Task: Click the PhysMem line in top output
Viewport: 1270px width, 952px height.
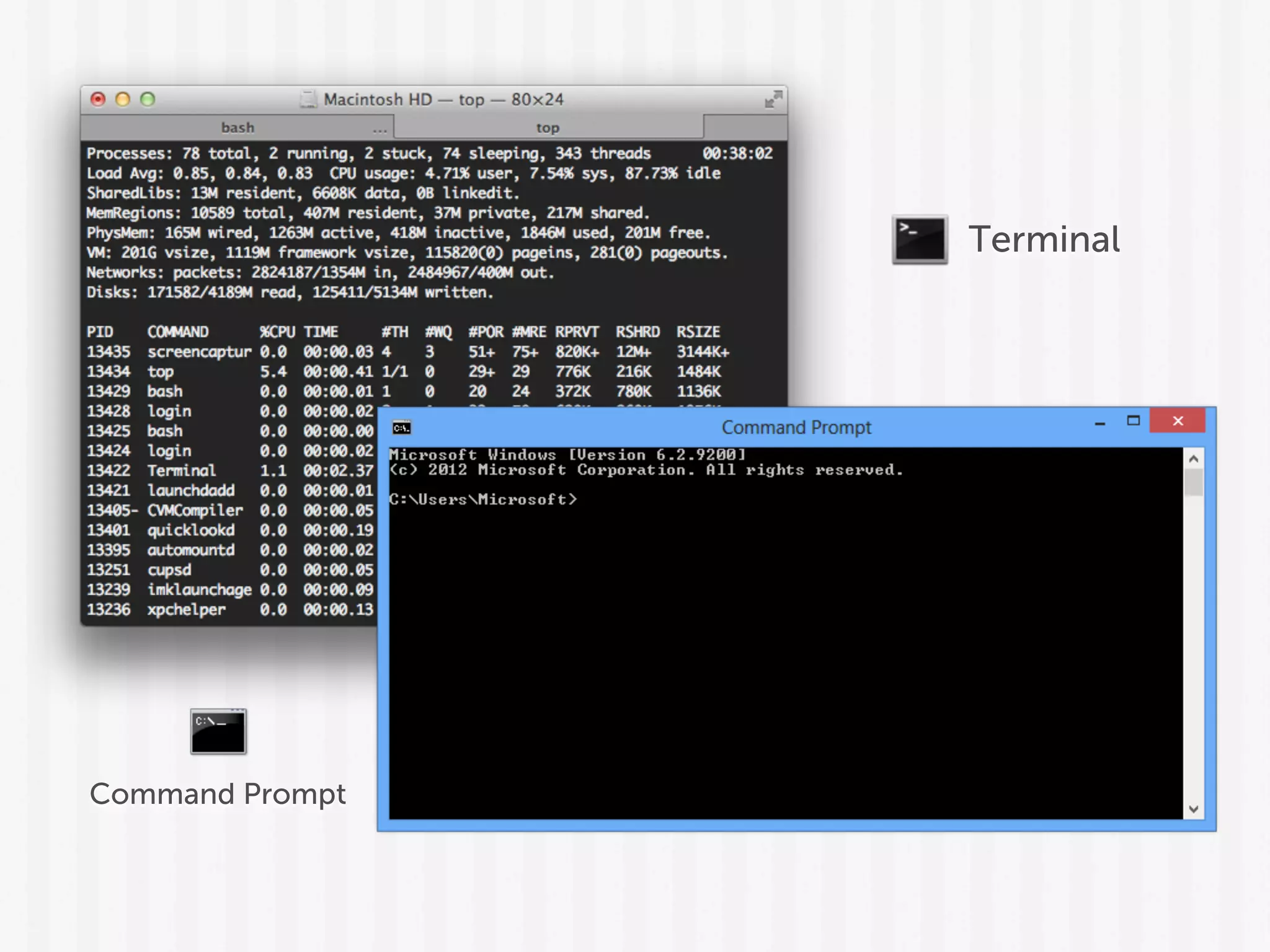Action: pyautogui.click(x=399, y=233)
